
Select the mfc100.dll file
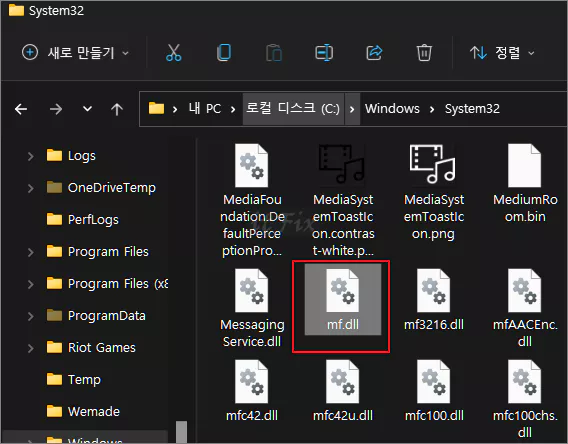tap(434, 390)
